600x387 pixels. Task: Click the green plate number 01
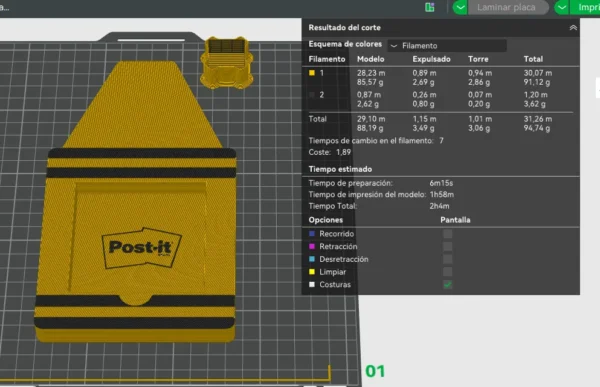tap(375, 371)
